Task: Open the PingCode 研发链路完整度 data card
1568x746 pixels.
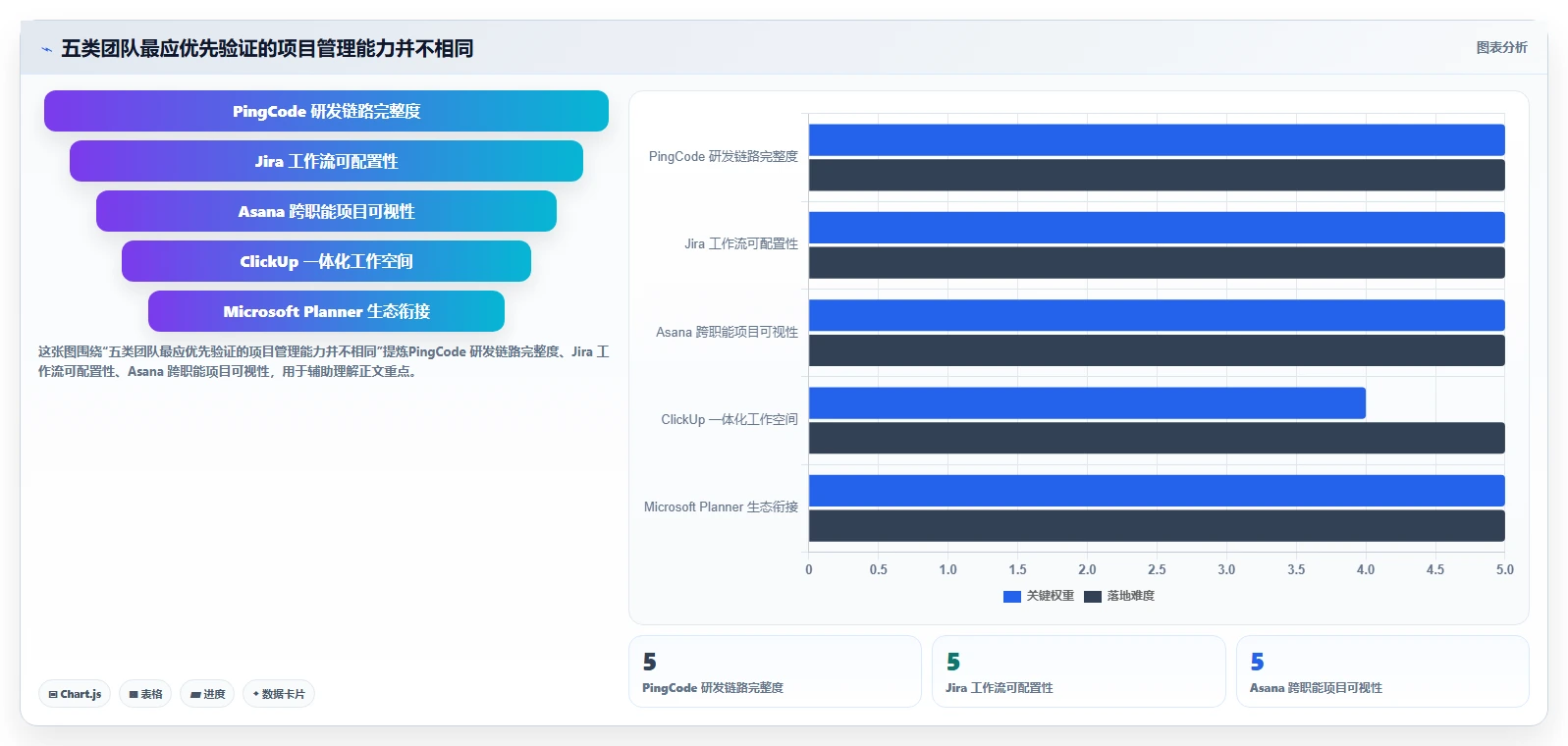Action: coord(775,671)
